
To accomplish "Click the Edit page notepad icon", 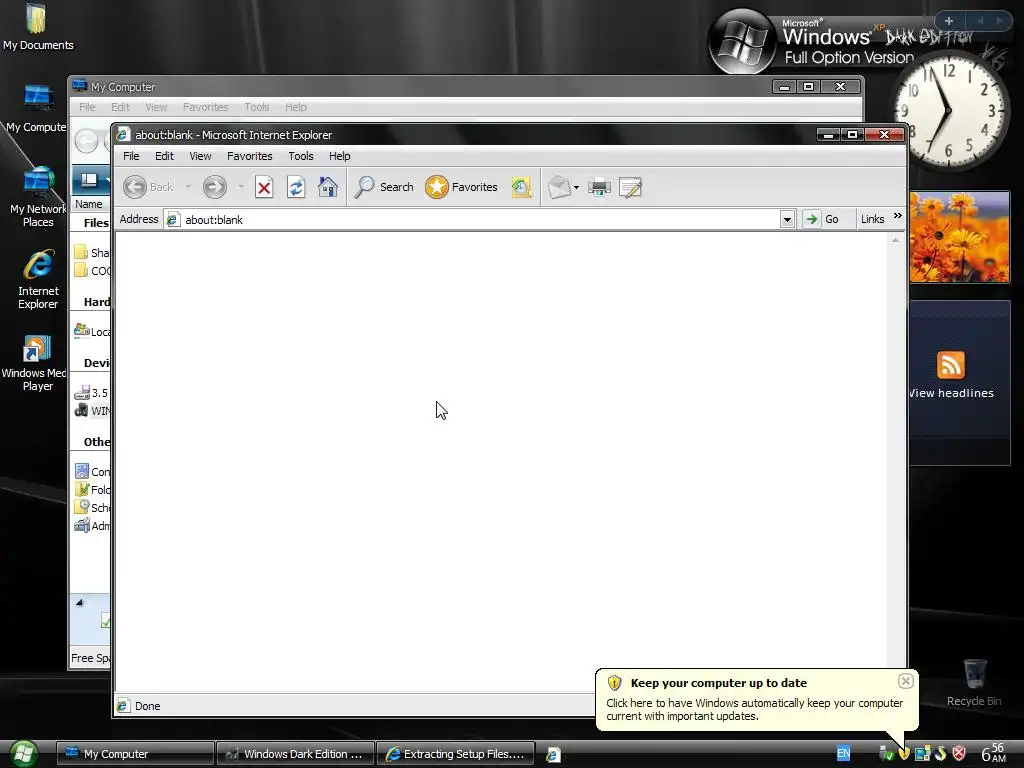I will coord(630,187).
